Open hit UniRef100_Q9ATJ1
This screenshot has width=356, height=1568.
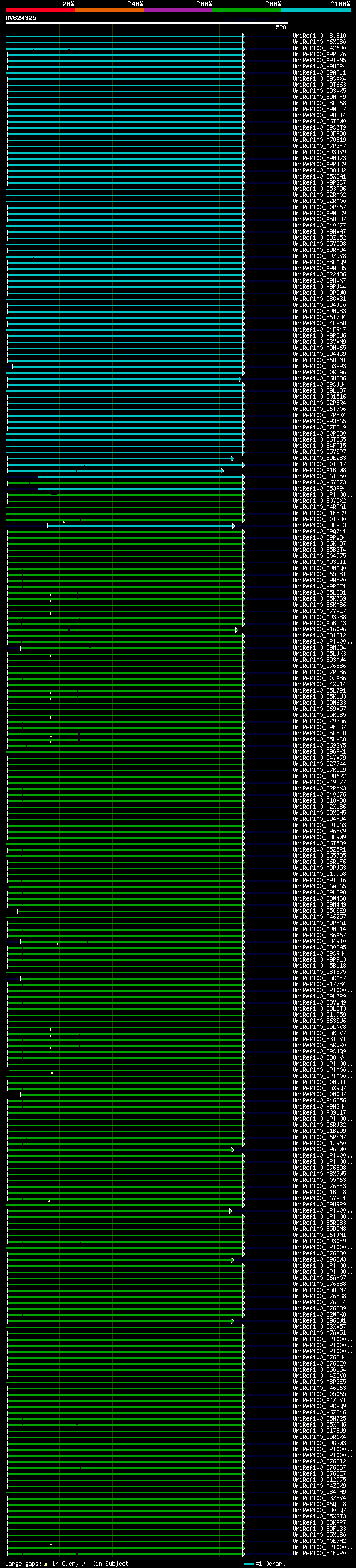[319, 72]
